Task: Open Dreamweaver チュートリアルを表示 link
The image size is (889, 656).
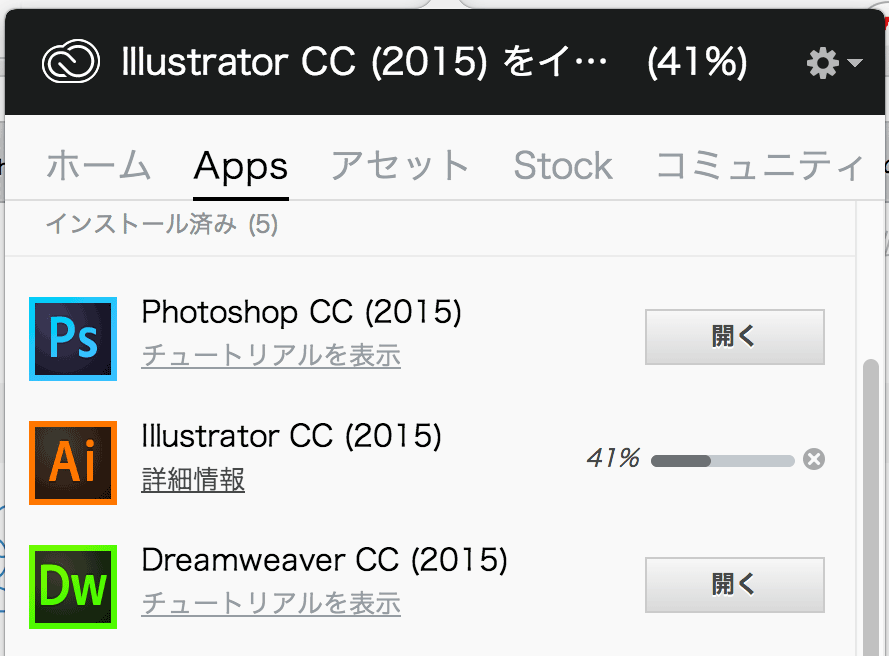Action: click(x=271, y=603)
